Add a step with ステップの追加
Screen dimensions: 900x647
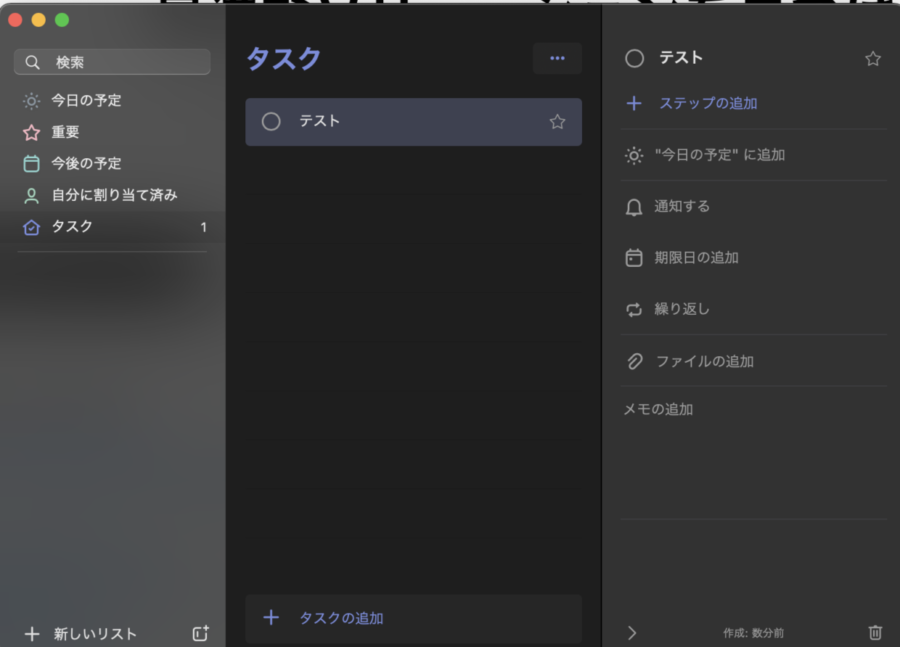coord(708,103)
